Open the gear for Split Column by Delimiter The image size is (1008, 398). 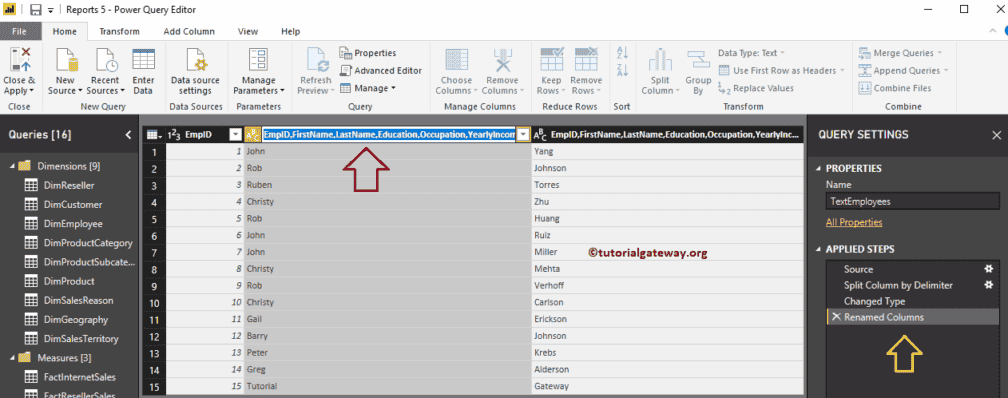(989, 285)
